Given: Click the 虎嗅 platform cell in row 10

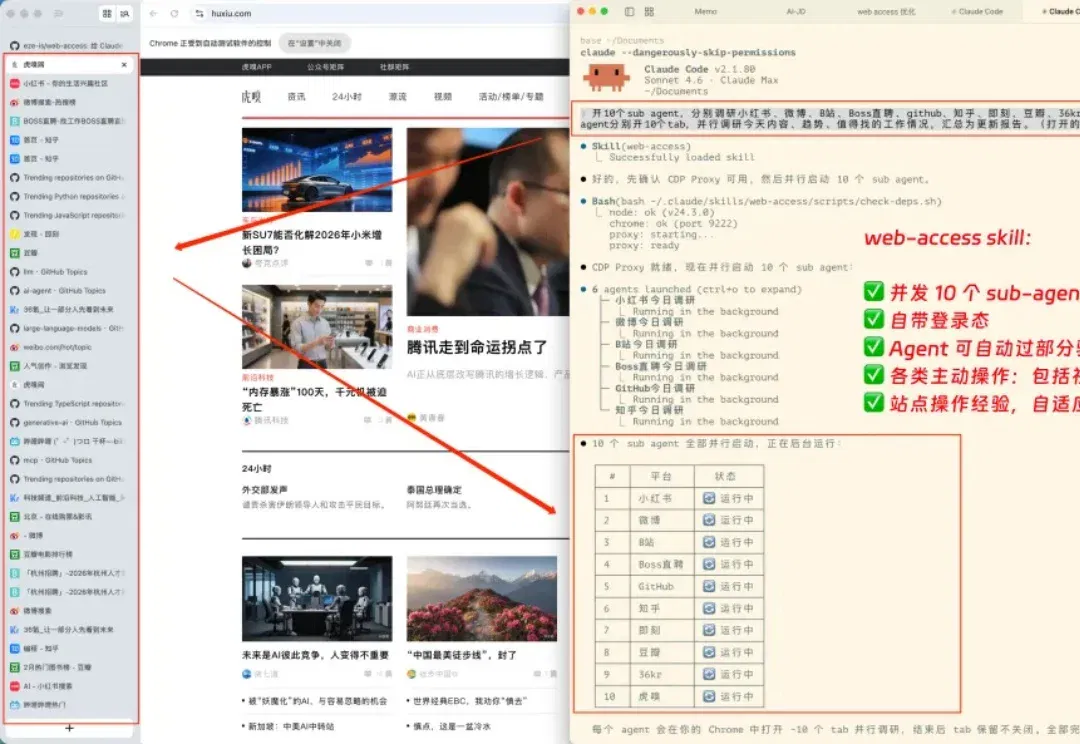Looking at the screenshot, I should [x=649, y=696].
